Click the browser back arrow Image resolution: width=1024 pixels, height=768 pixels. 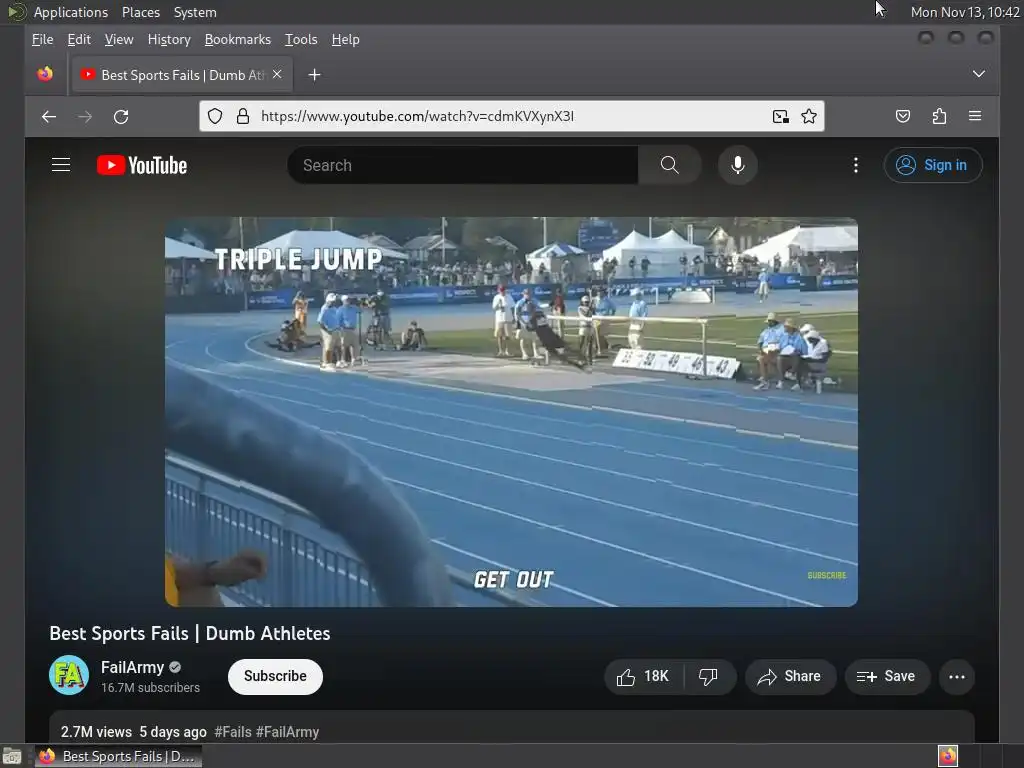click(49, 117)
